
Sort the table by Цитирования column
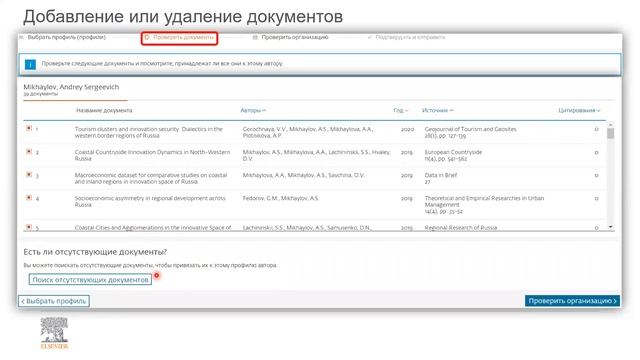[579, 110]
